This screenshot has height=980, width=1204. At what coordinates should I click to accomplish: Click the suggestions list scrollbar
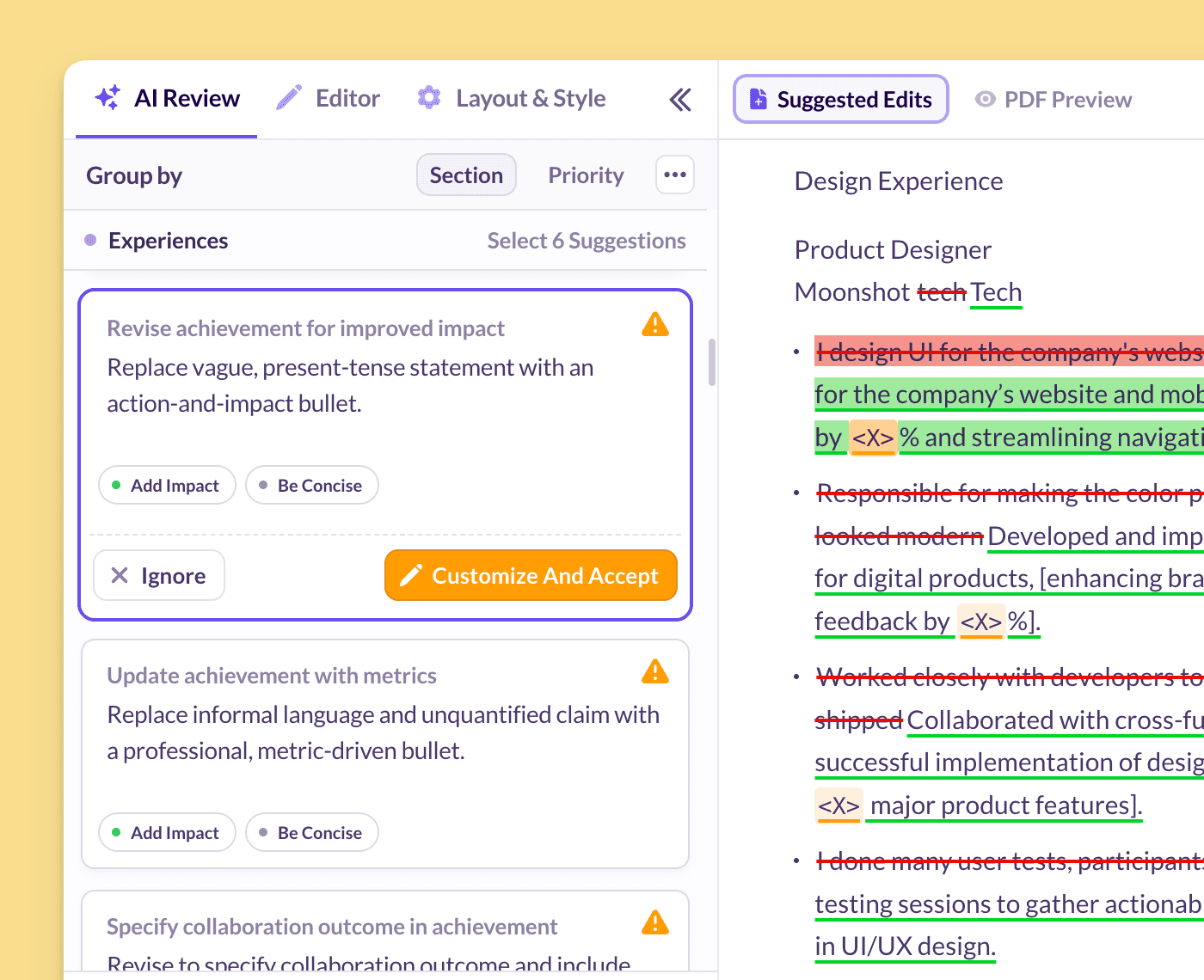pyautogui.click(x=711, y=363)
